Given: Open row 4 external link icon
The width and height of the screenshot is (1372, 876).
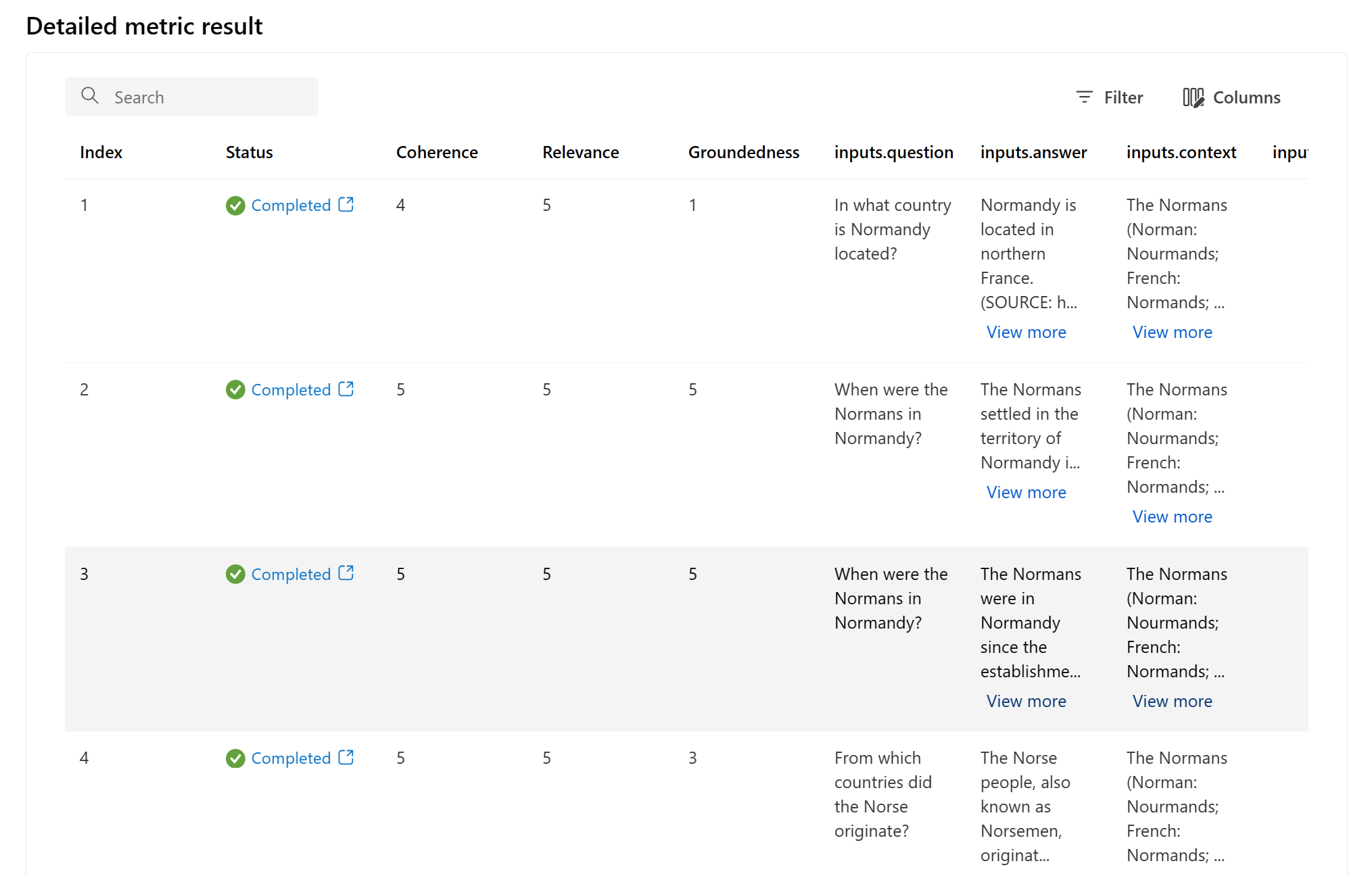Looking at the screenshot, I should [346, 757].
